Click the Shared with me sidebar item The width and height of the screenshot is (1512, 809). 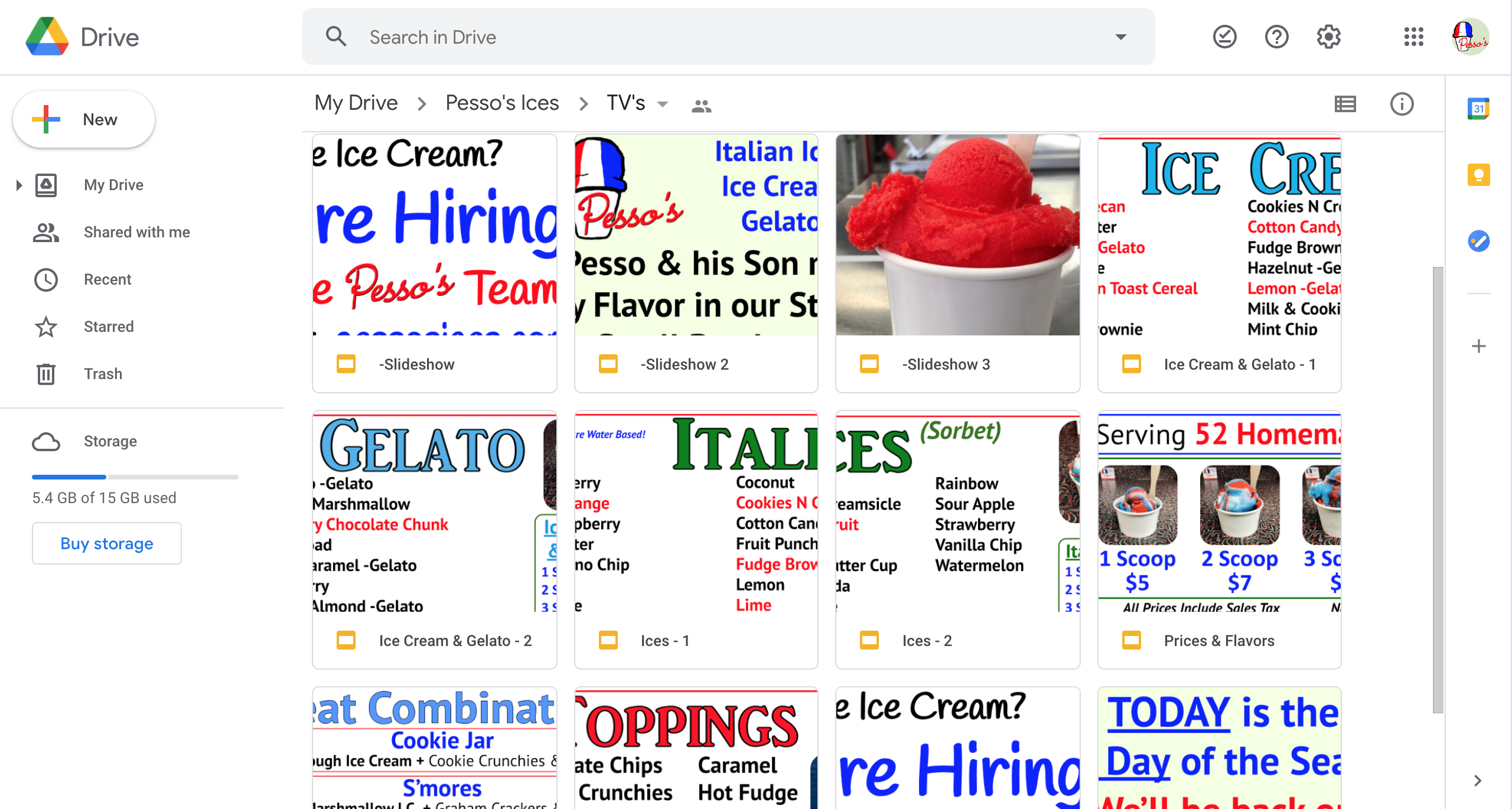tap(135, 232)
